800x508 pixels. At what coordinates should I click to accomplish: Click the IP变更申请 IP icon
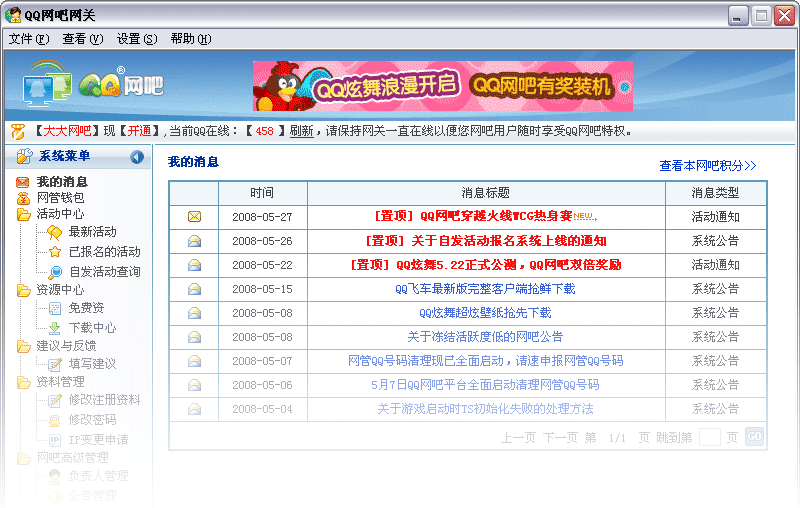pos(55,440)
